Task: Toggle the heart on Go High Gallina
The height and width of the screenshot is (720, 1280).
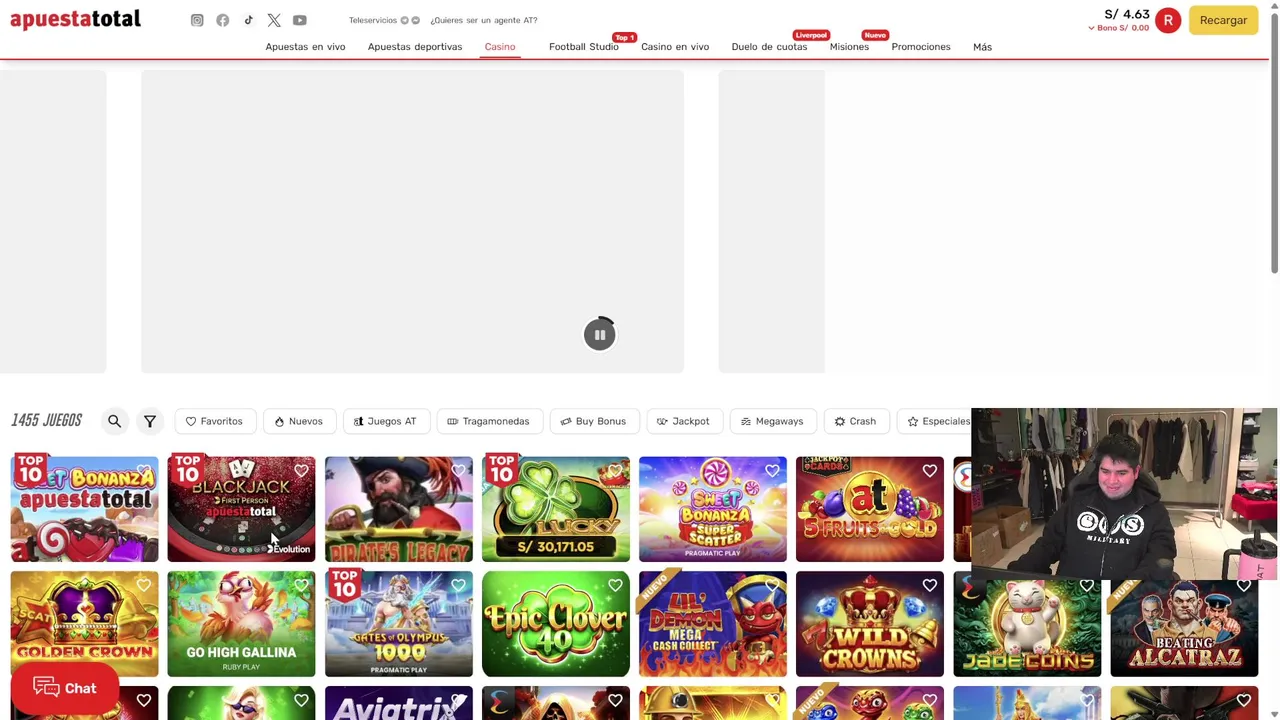Action: coord(301,586)
